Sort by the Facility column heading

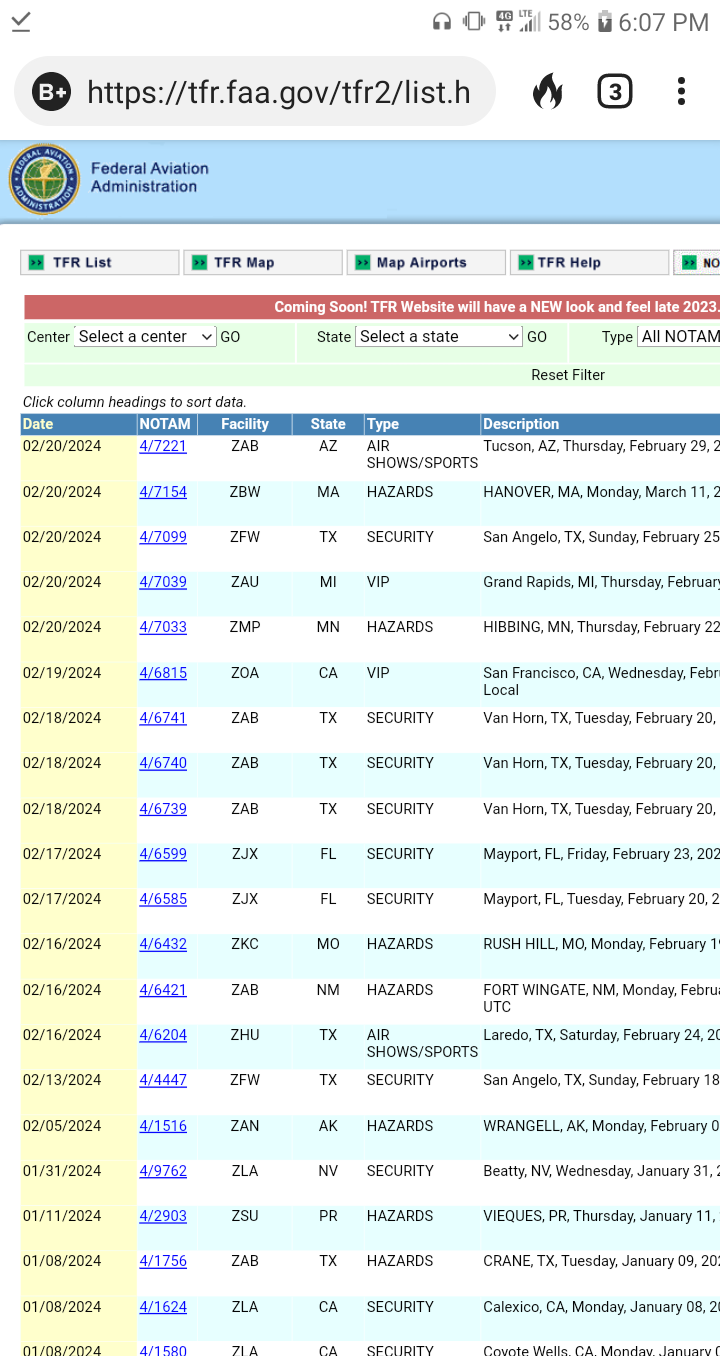point(245,424)
